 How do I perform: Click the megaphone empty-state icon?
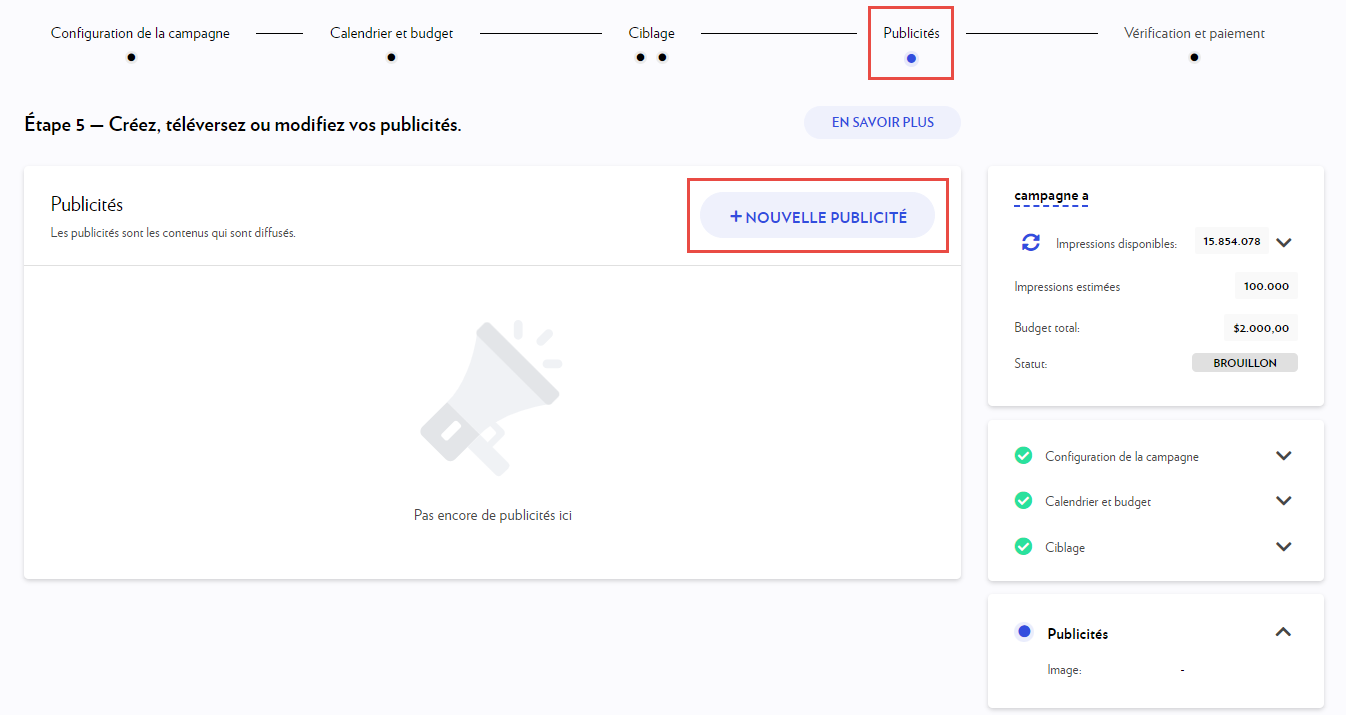pos(490,397)
